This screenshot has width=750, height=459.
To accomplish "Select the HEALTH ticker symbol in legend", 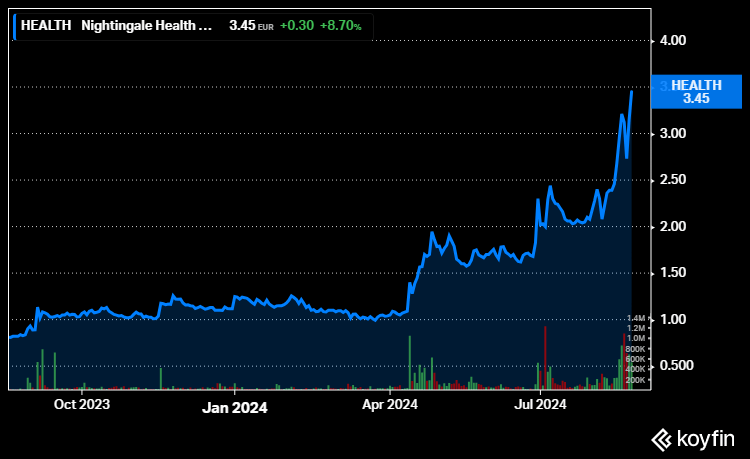I will coord(47,26).
